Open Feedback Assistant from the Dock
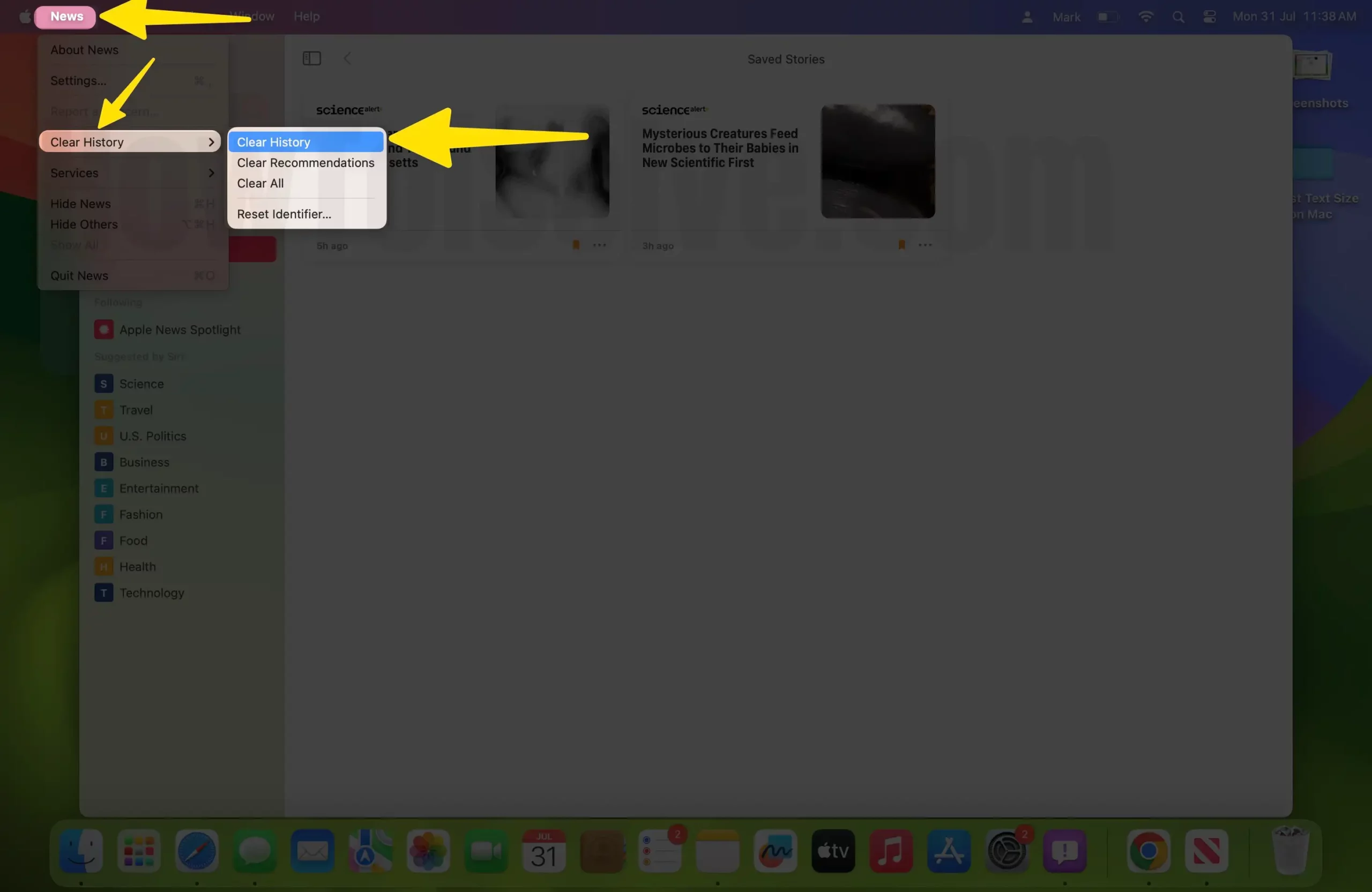 pyautogui.click(x=1065, y=851)
